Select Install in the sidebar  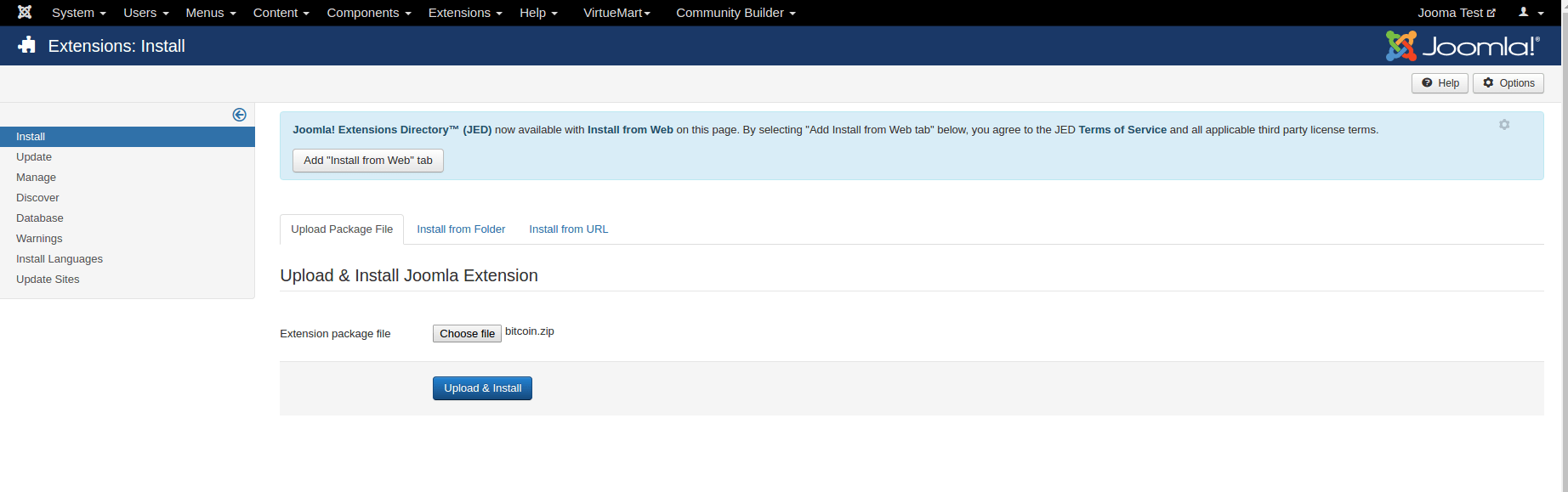(128, 137)
